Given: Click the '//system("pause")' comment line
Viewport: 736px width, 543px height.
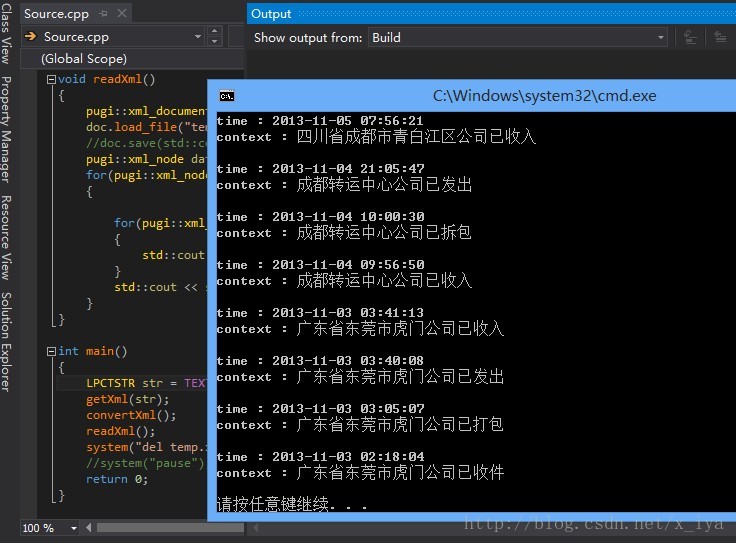Looking at the screenshot, I should pyautogui.click(x=146, y=463).
